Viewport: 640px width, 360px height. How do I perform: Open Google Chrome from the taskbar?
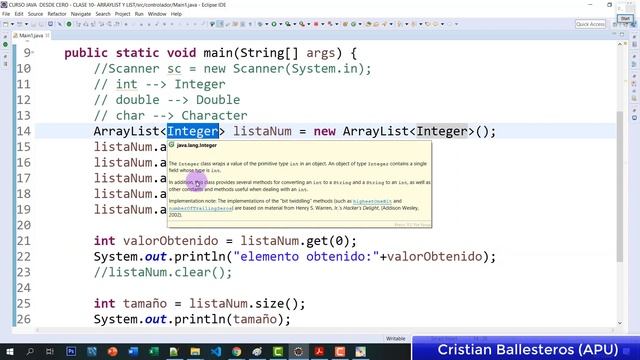click(237, 351)
